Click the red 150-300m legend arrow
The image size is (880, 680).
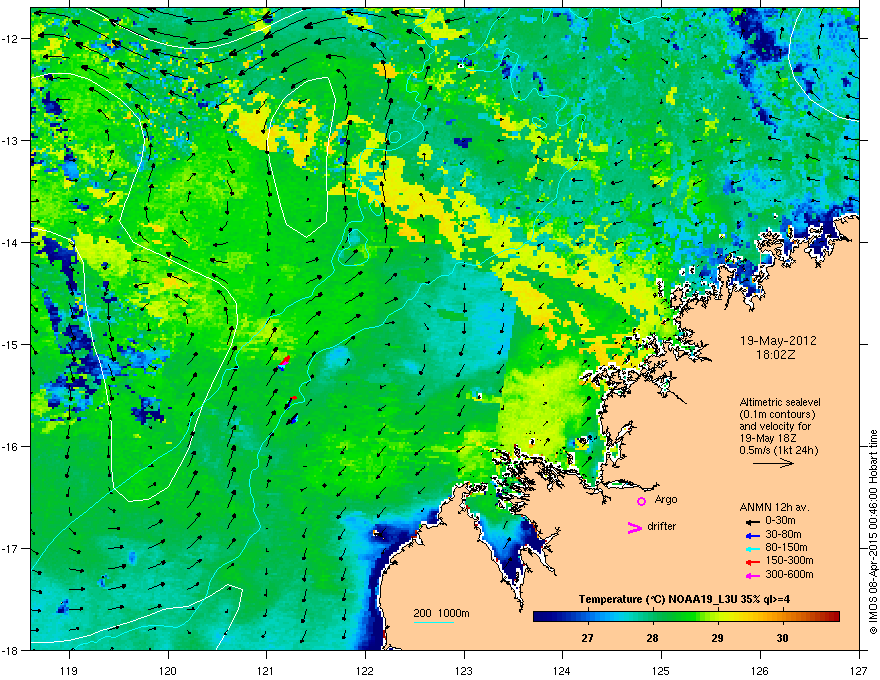tap(752, 562)
